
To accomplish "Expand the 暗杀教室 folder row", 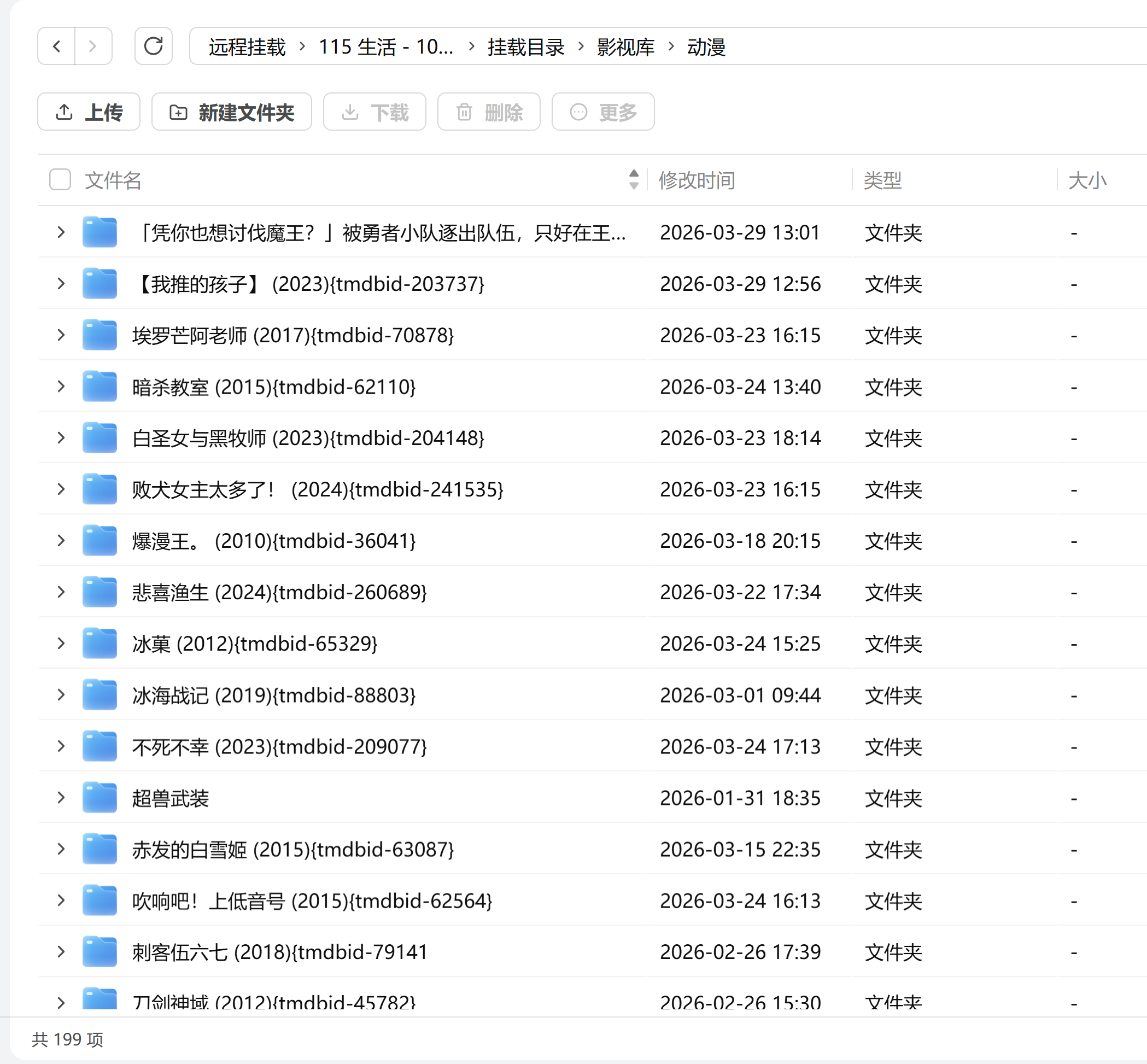I will (61, 387).
